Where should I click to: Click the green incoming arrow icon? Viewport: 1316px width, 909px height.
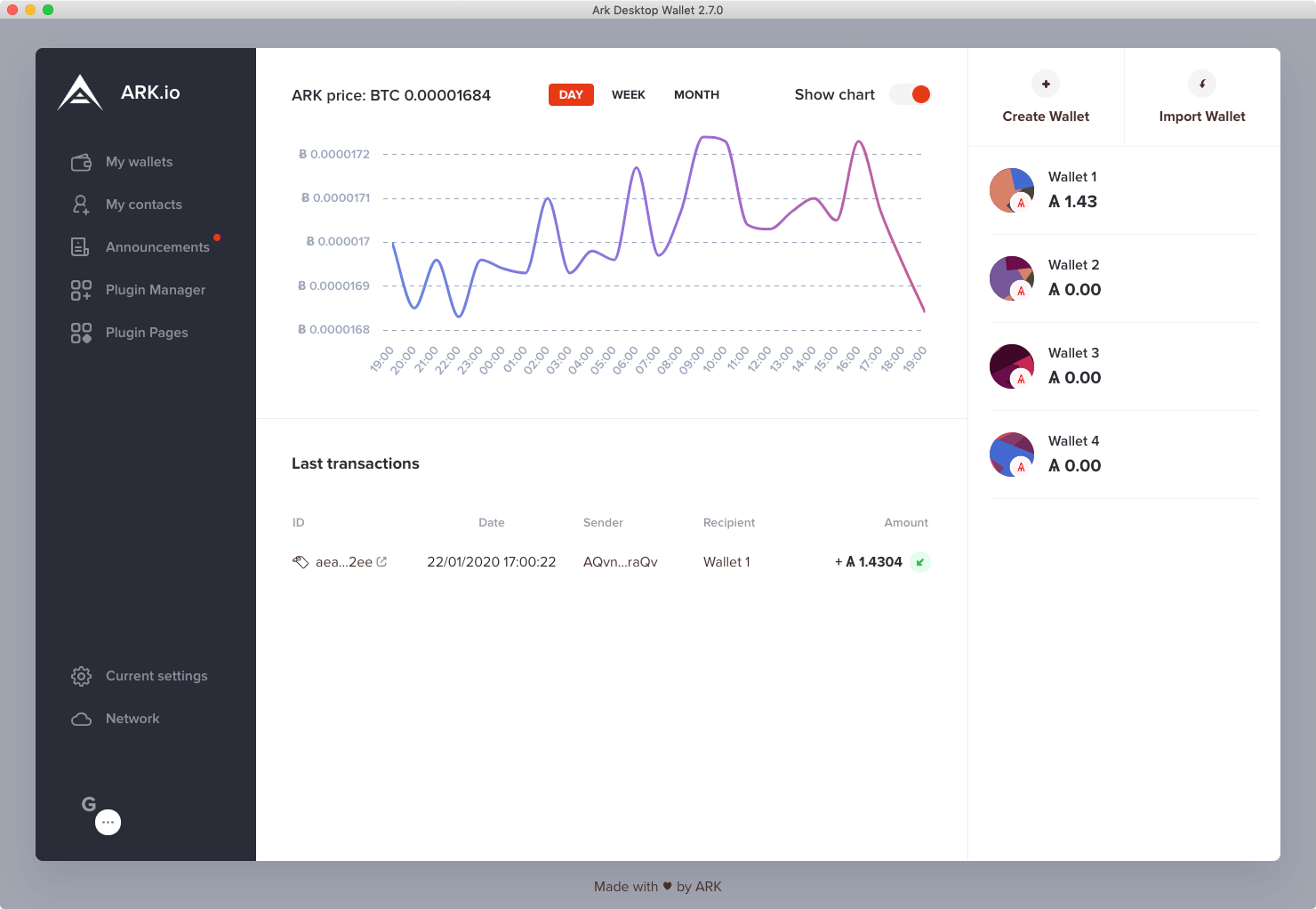pos(920,562)
